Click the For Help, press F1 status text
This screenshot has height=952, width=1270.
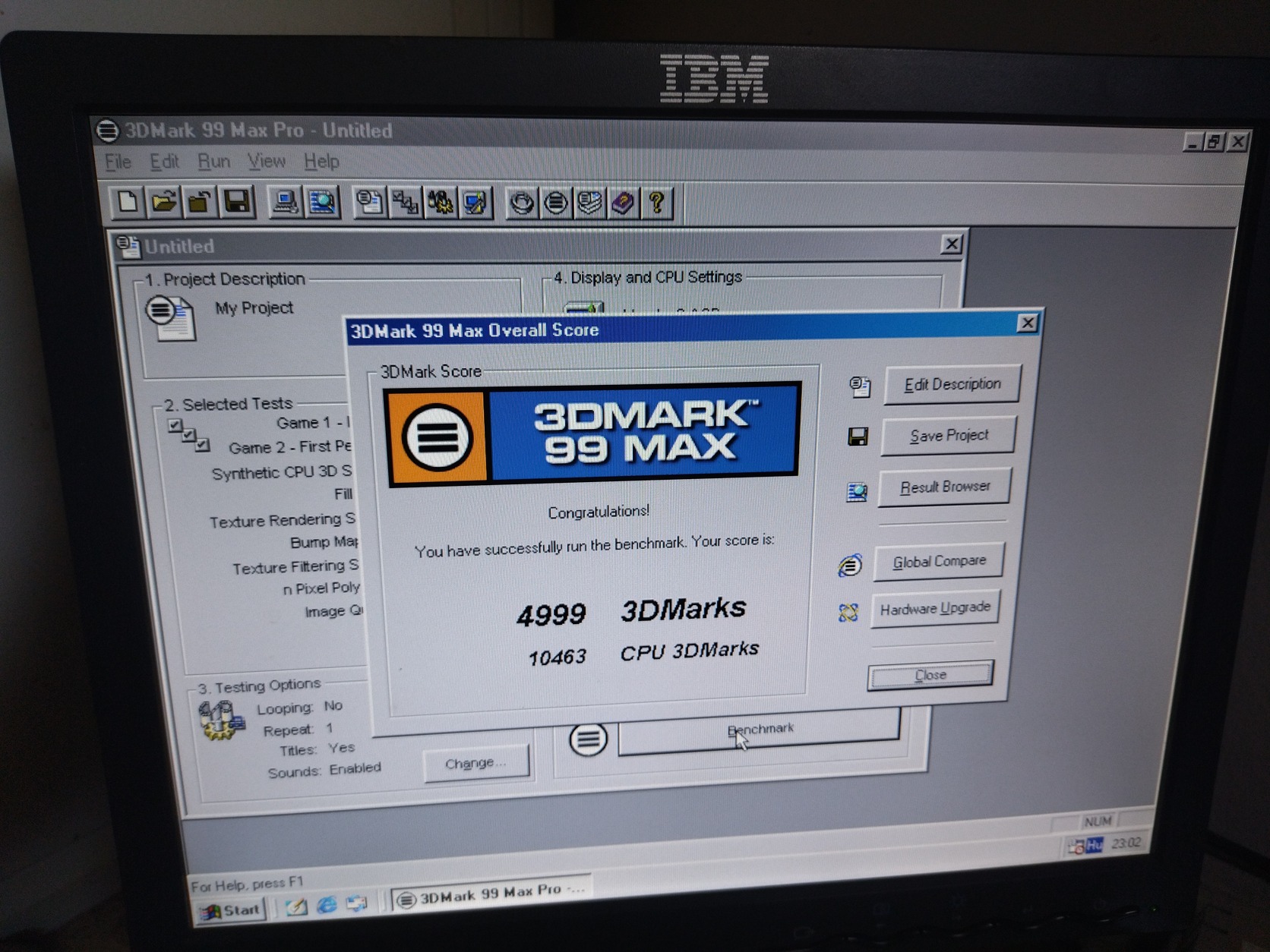coord(247,884)
